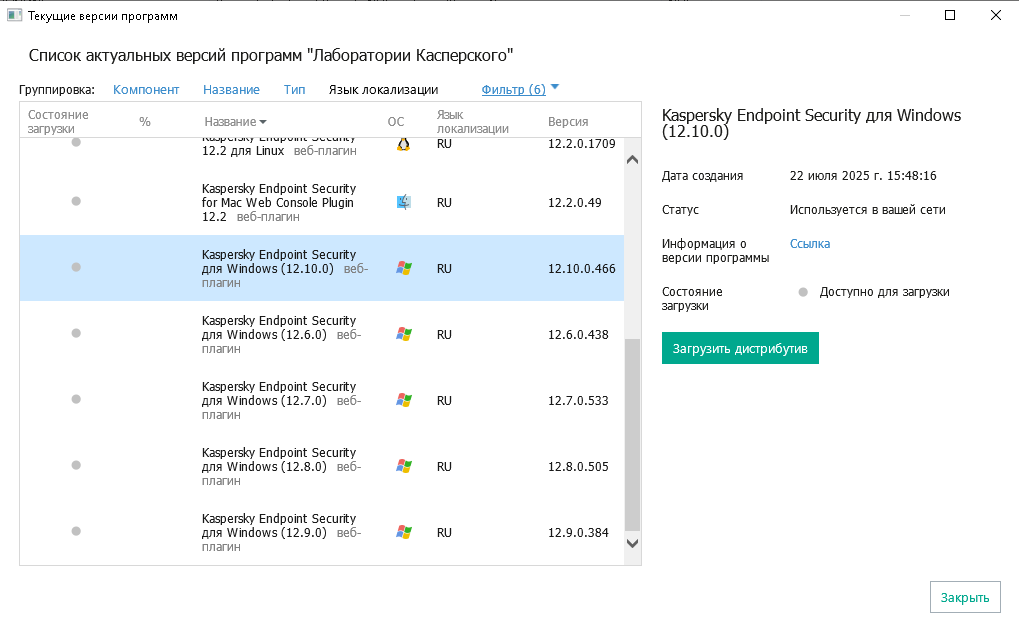Click Windows icon in 12.7.0 row
1019x631 pixels.
point(404,400)
